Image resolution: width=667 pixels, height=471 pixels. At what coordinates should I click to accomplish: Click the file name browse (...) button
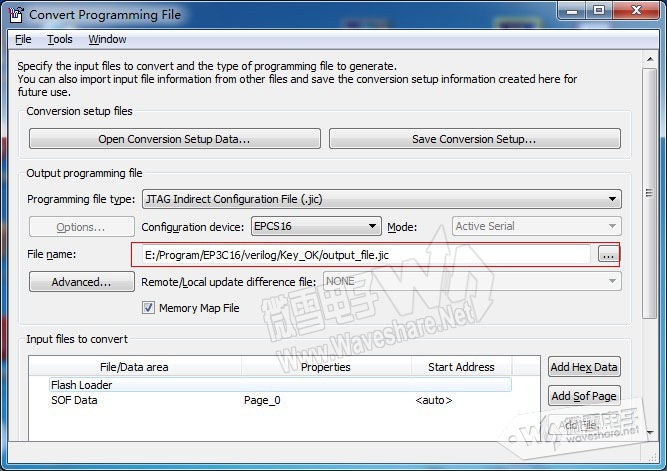[607, 255]
